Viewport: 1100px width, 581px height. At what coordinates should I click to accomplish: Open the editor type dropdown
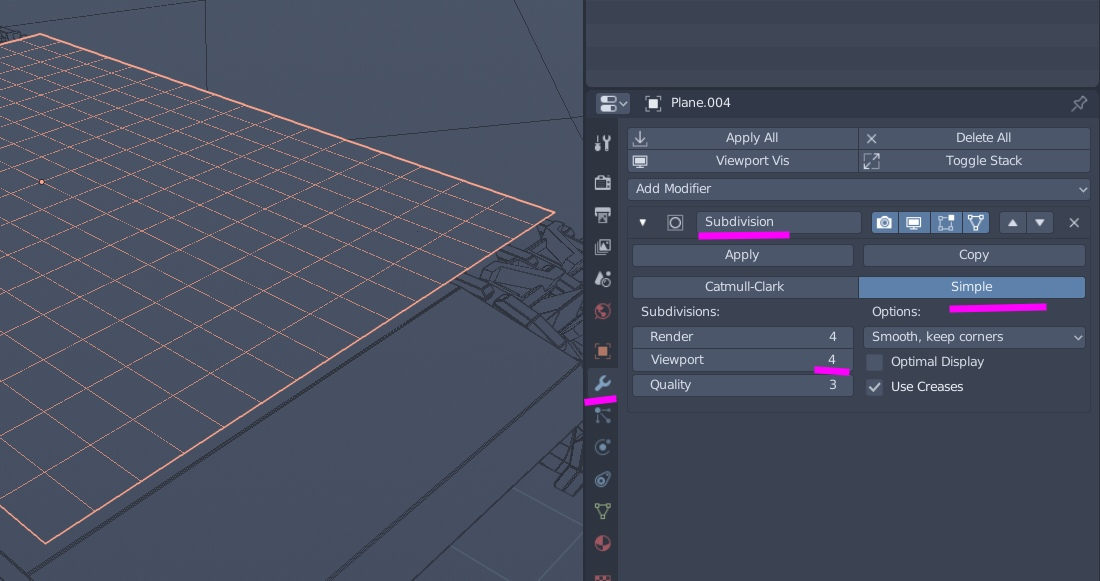click(x=613, y=104)
